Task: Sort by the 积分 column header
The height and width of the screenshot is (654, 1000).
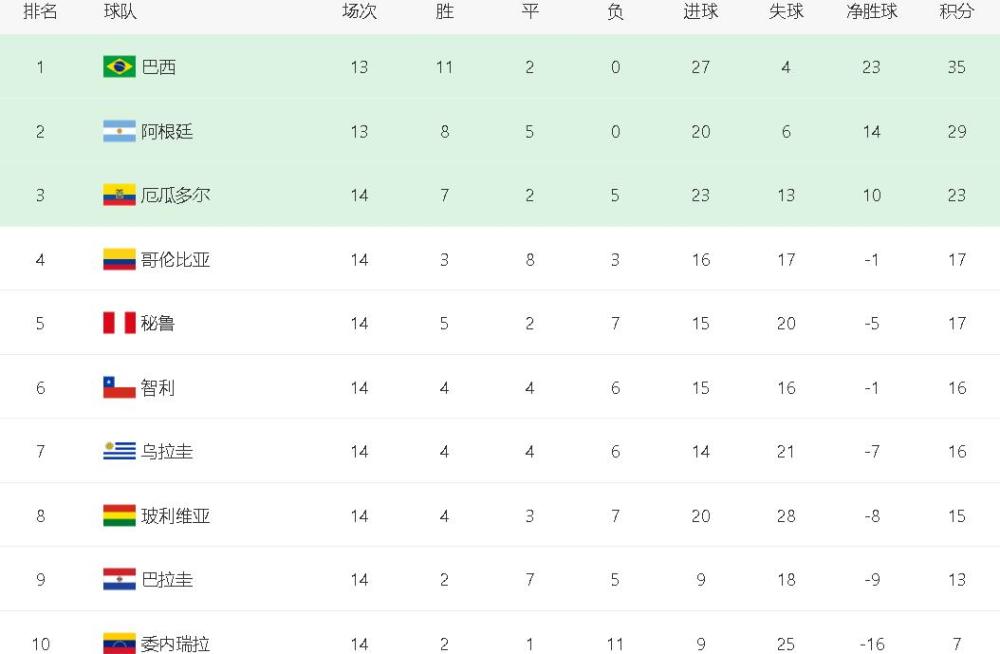Action: (x=957, y=11)
